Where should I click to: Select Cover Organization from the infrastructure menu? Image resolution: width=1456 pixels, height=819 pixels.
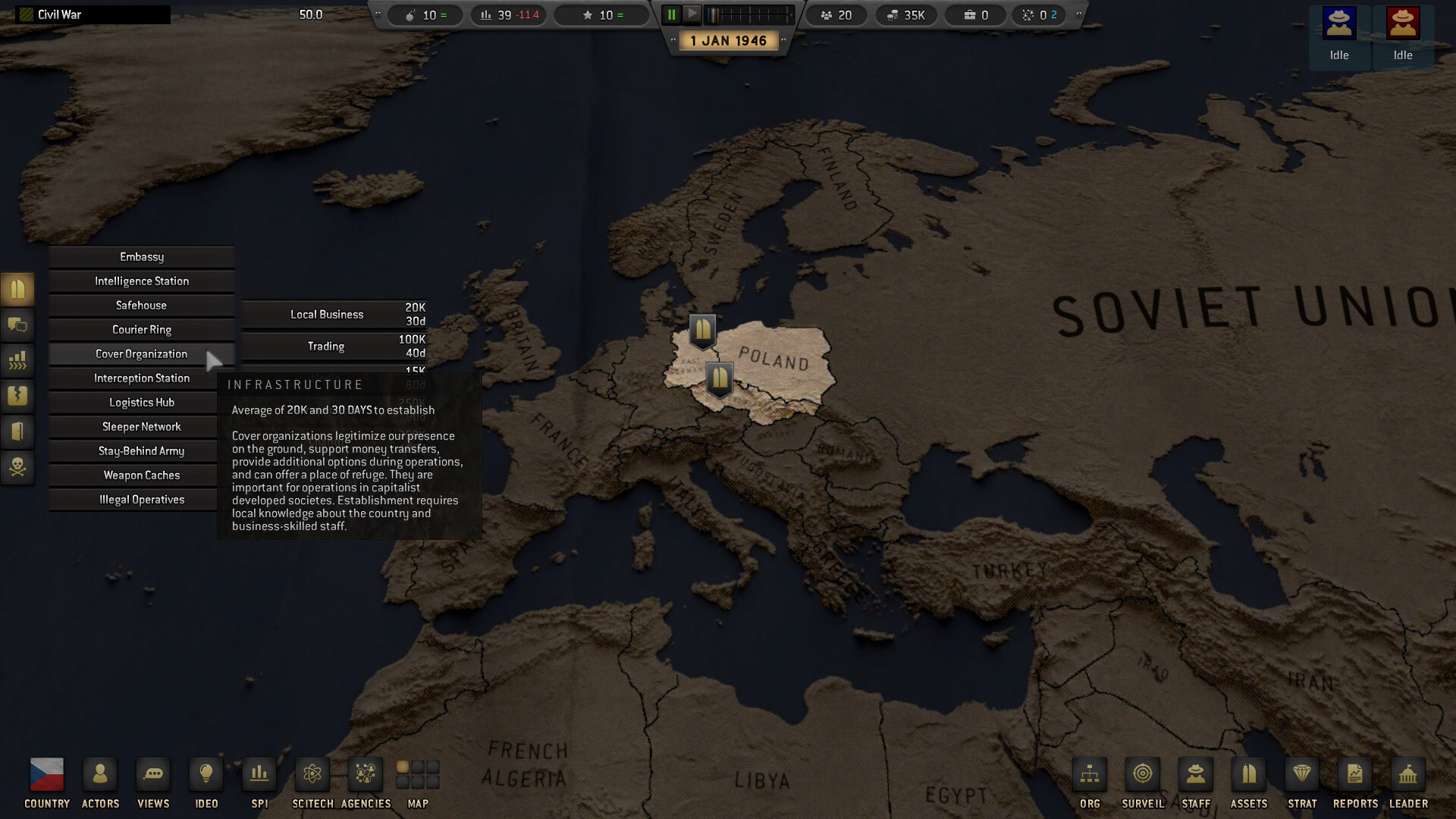tap(141, 353)
